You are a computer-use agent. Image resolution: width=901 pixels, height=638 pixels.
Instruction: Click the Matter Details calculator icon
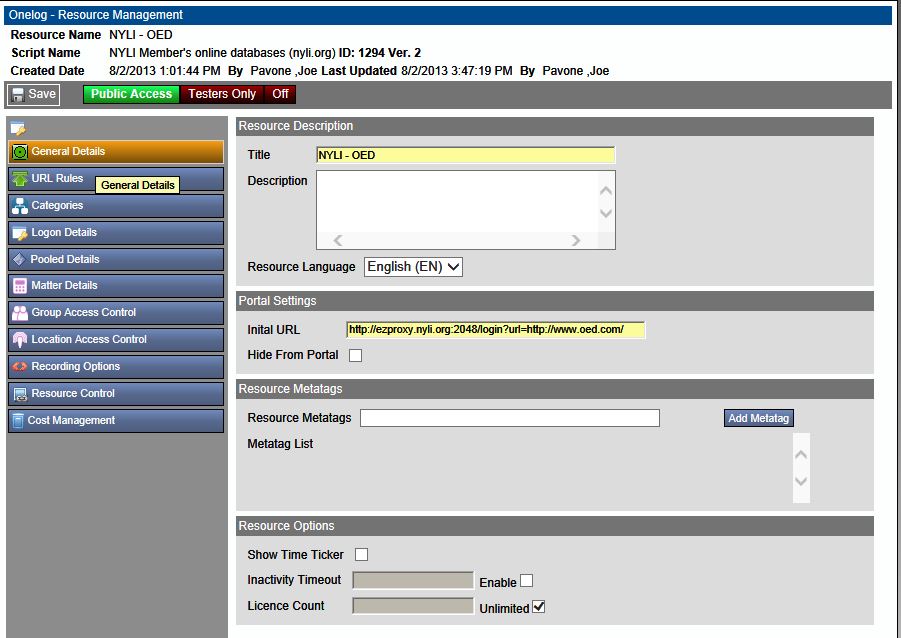coord(20,286)
